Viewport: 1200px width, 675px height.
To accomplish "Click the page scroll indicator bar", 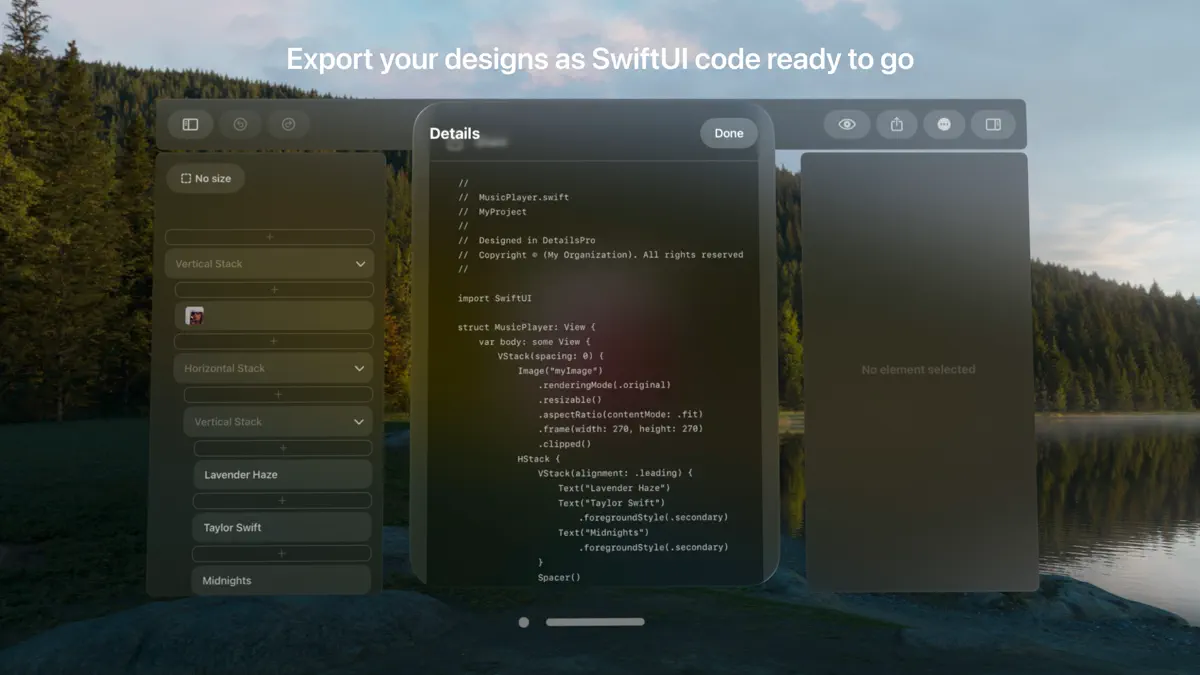I will tap(595, 621).
